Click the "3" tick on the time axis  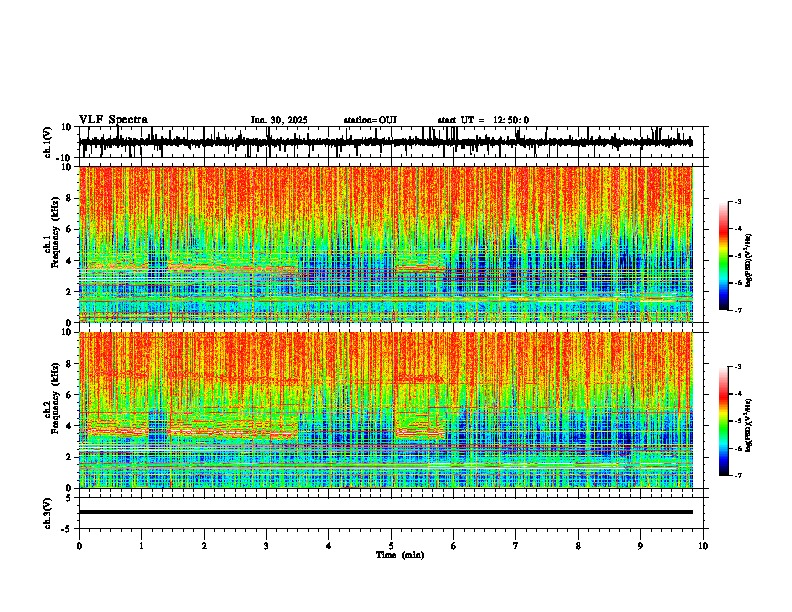pos(266,546)
